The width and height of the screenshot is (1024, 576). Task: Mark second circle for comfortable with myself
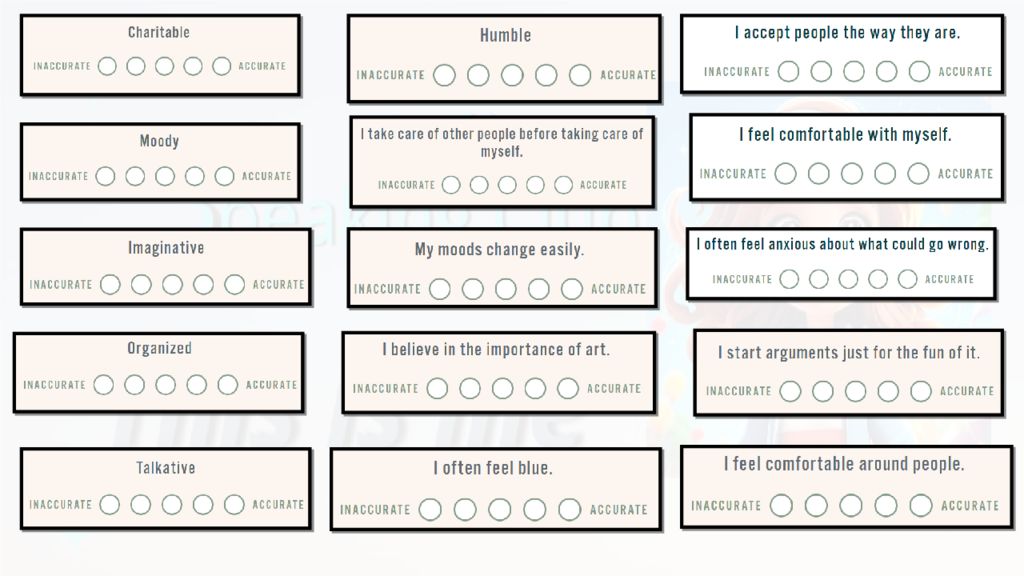coord(819,174)
